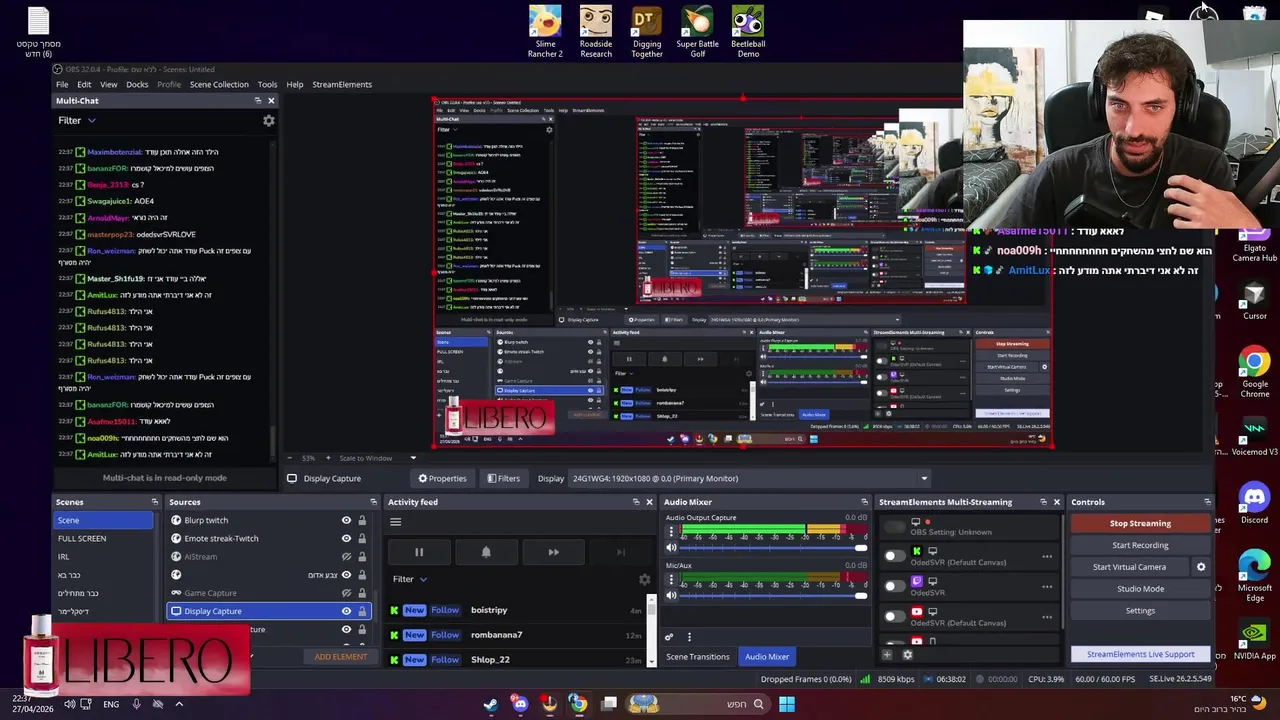Open system tray hidden icons chevron
The width and height of the screenshot is (1280, 720).
(x=179, y=704)
